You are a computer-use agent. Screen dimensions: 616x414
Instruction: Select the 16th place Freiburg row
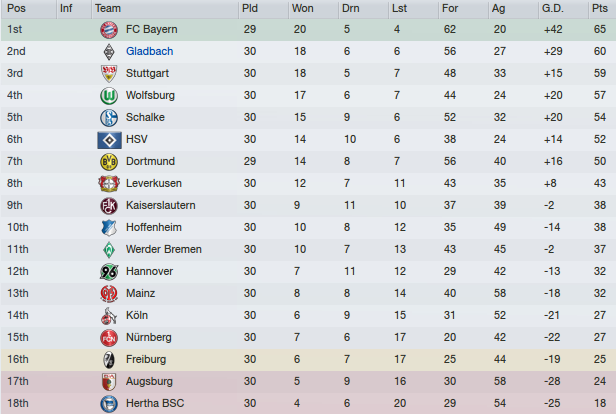pos(308,359)
